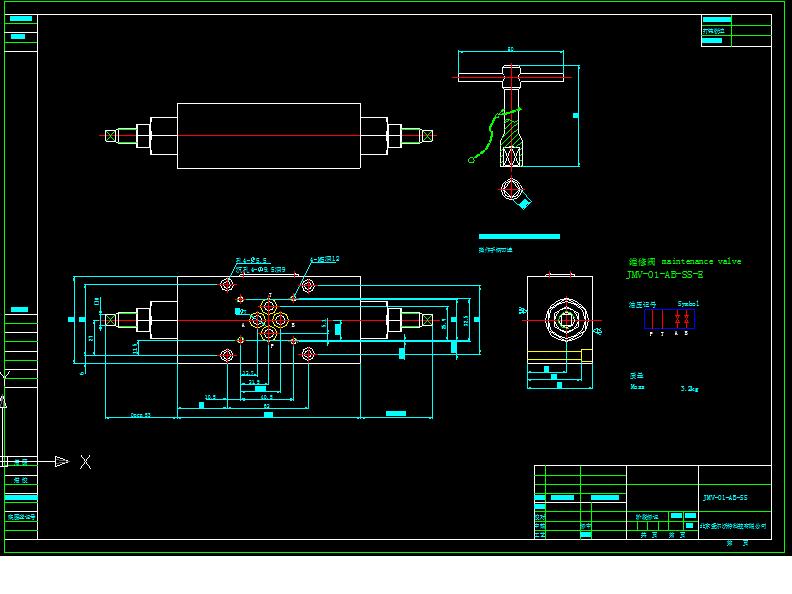Click the company name in title block
The height and width of the screenshot is (594, 792).
733,526
